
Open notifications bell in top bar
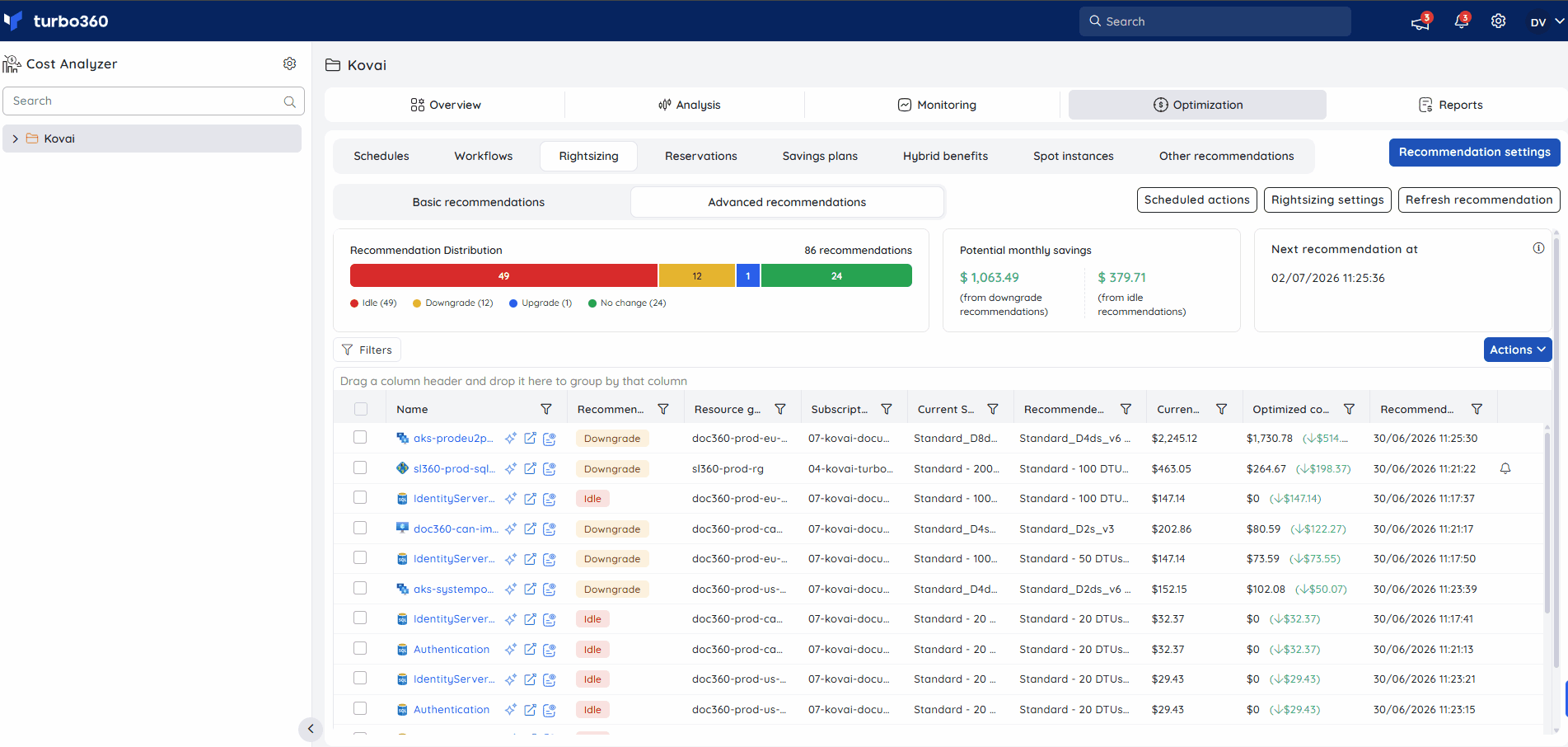click(1462, 21)
